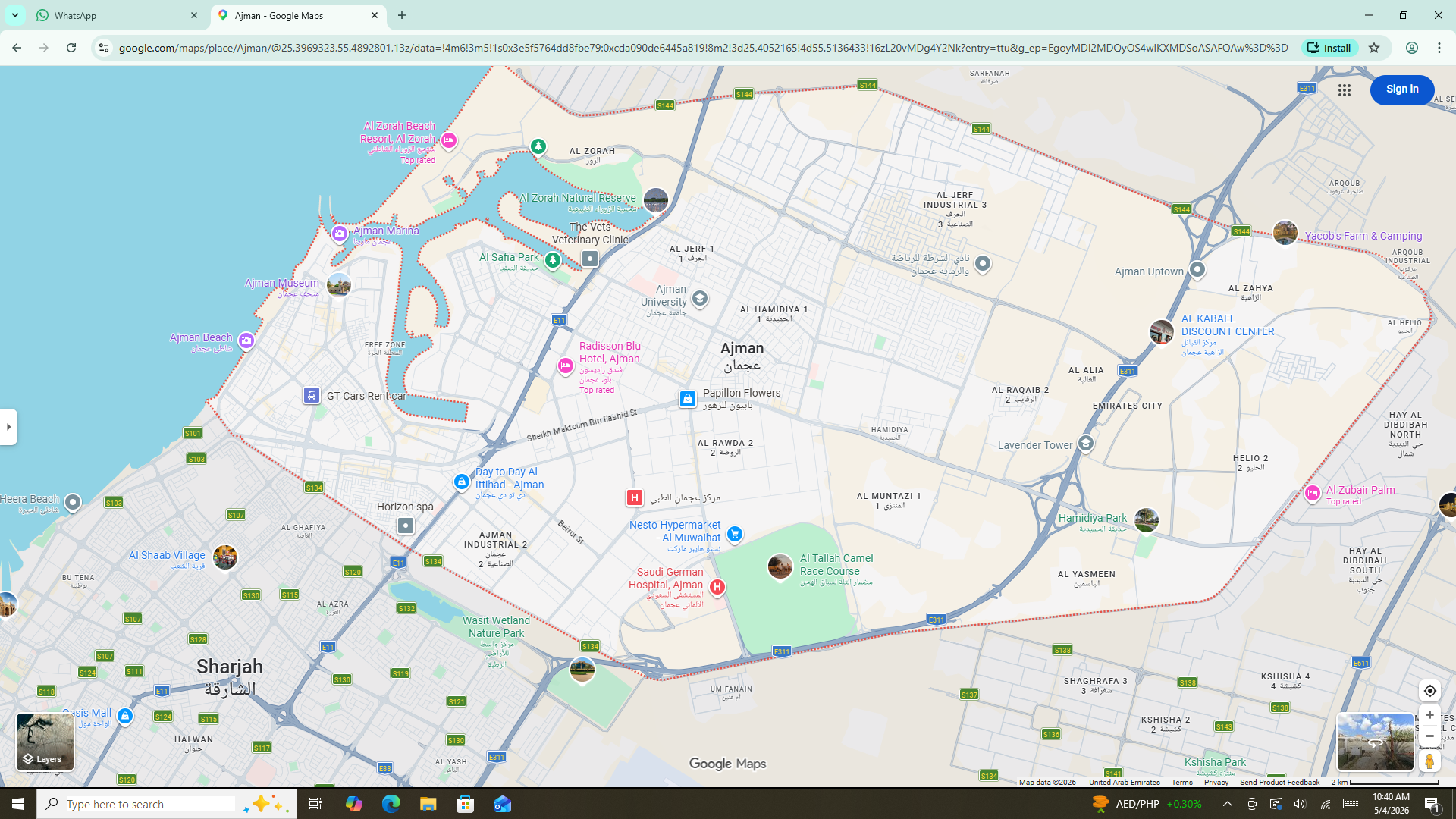1456x819 pixels.
Task: Click Heera Beach location pin
Action: [x=73, y=502]
